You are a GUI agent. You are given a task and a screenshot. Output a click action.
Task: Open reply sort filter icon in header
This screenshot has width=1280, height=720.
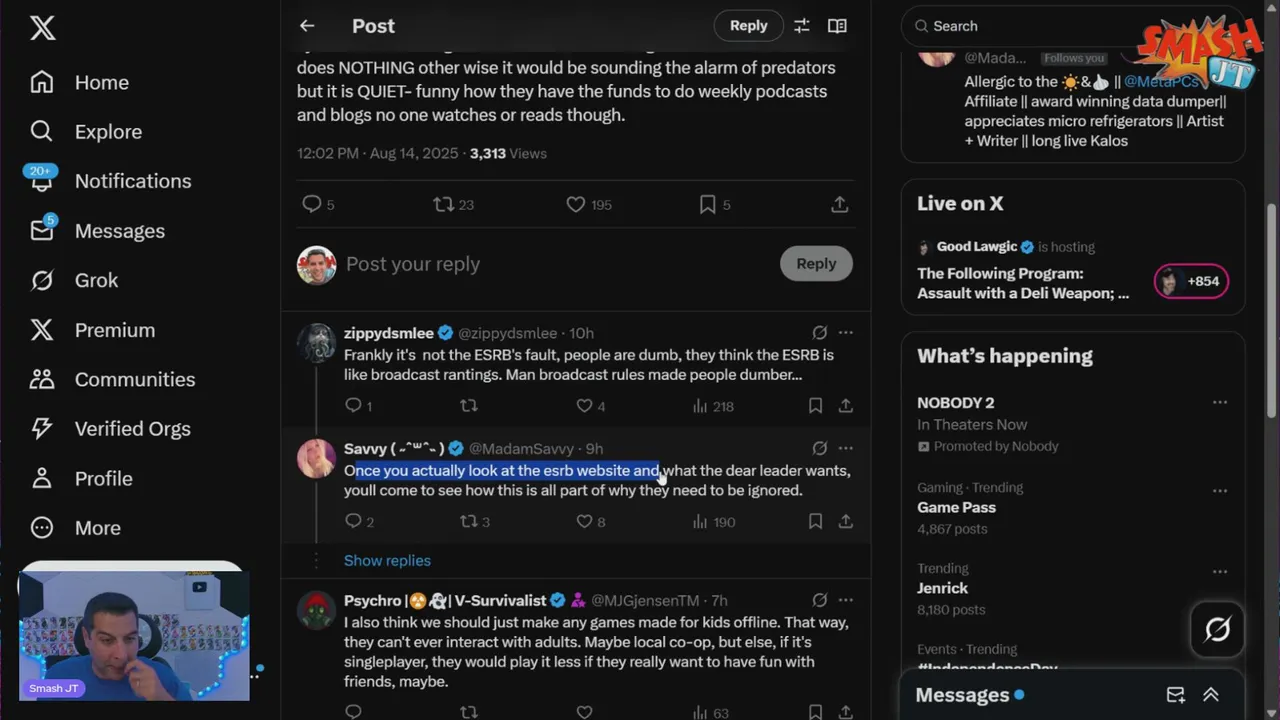point(801,26)
